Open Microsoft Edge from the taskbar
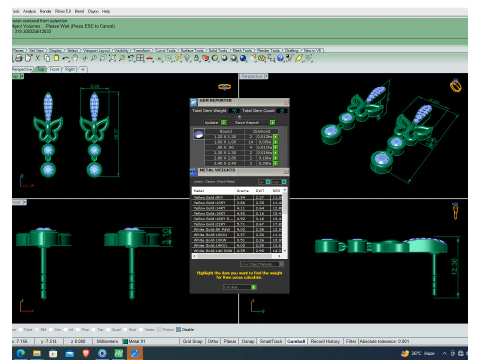Image resolution: width=480 pixels, height=360 pixels. pyautogui.click(x=21, y=353)
